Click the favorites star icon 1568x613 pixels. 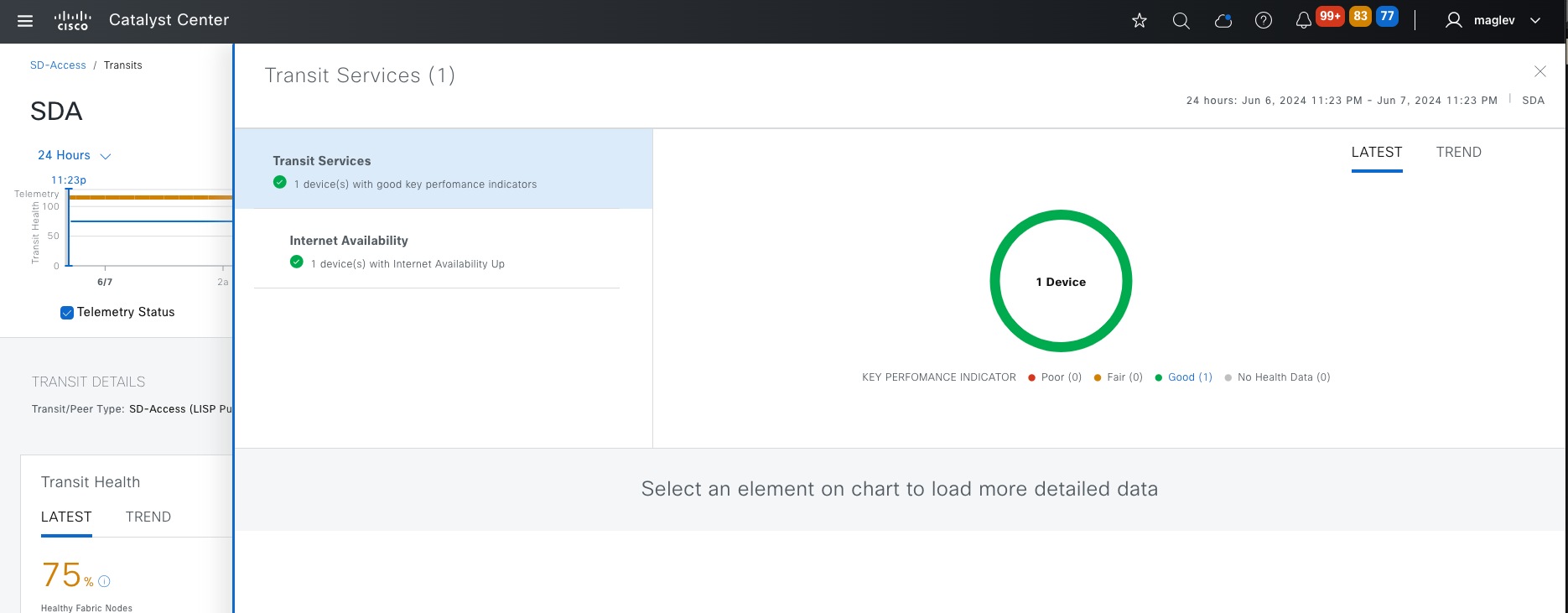point(1139,21)
